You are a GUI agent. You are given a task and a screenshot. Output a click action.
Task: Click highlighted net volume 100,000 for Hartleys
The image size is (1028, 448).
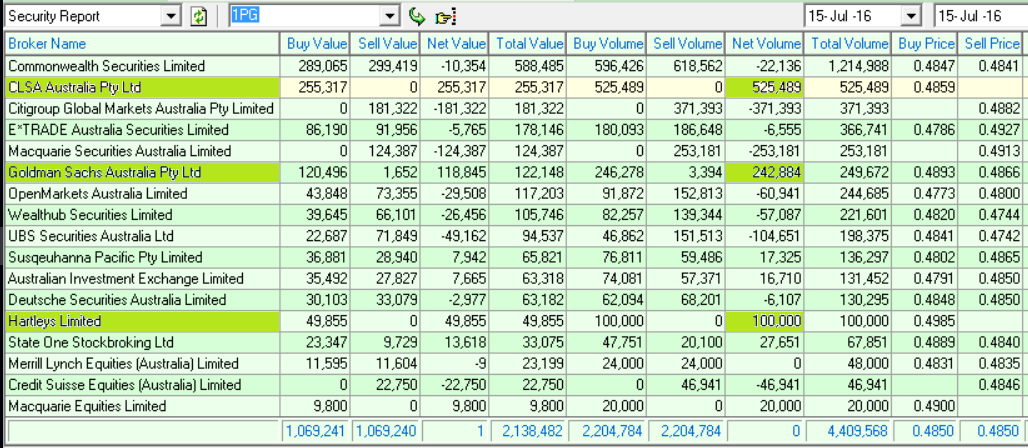765,321
